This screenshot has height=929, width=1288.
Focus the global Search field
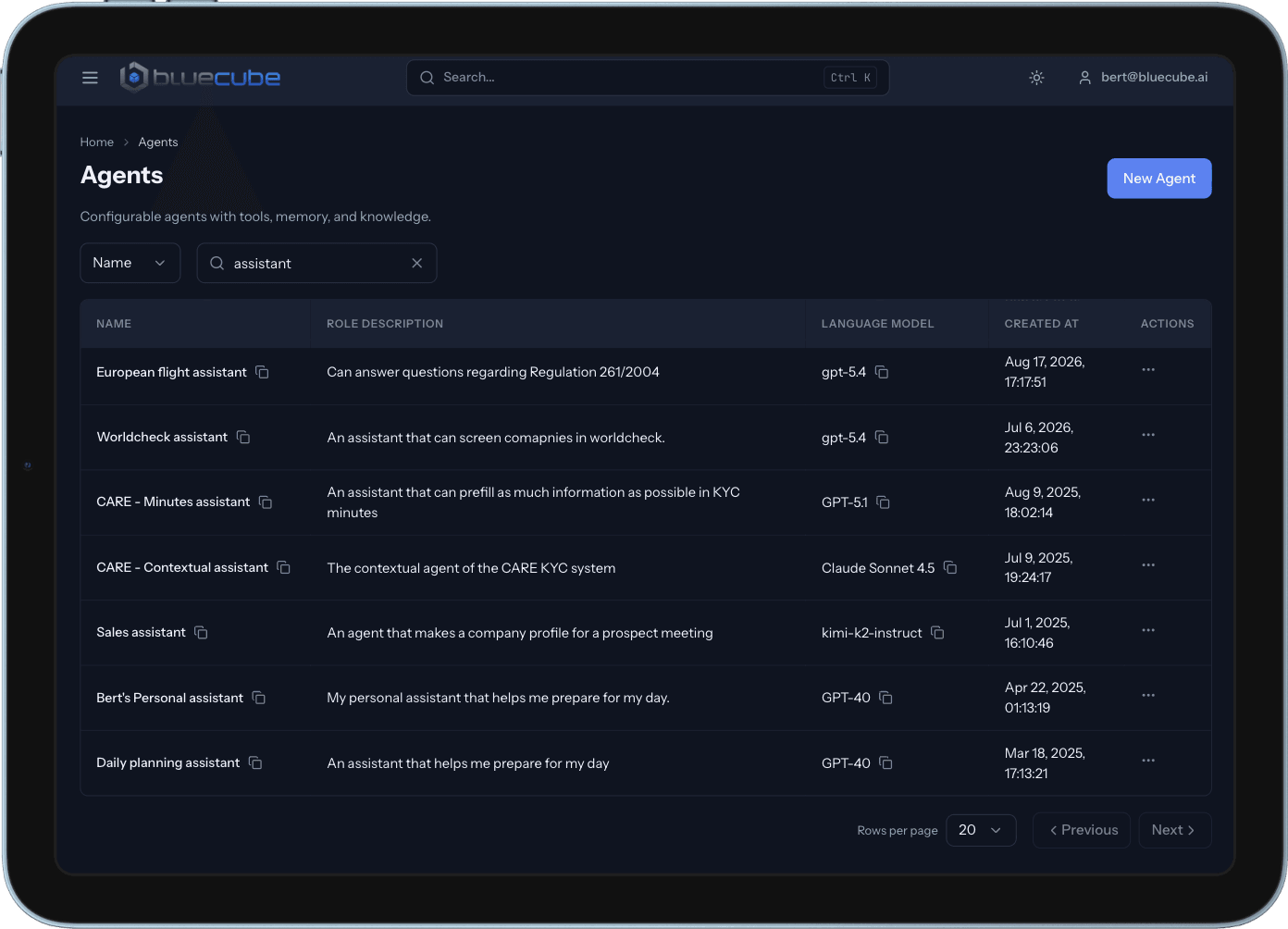[x=648, y=78]
